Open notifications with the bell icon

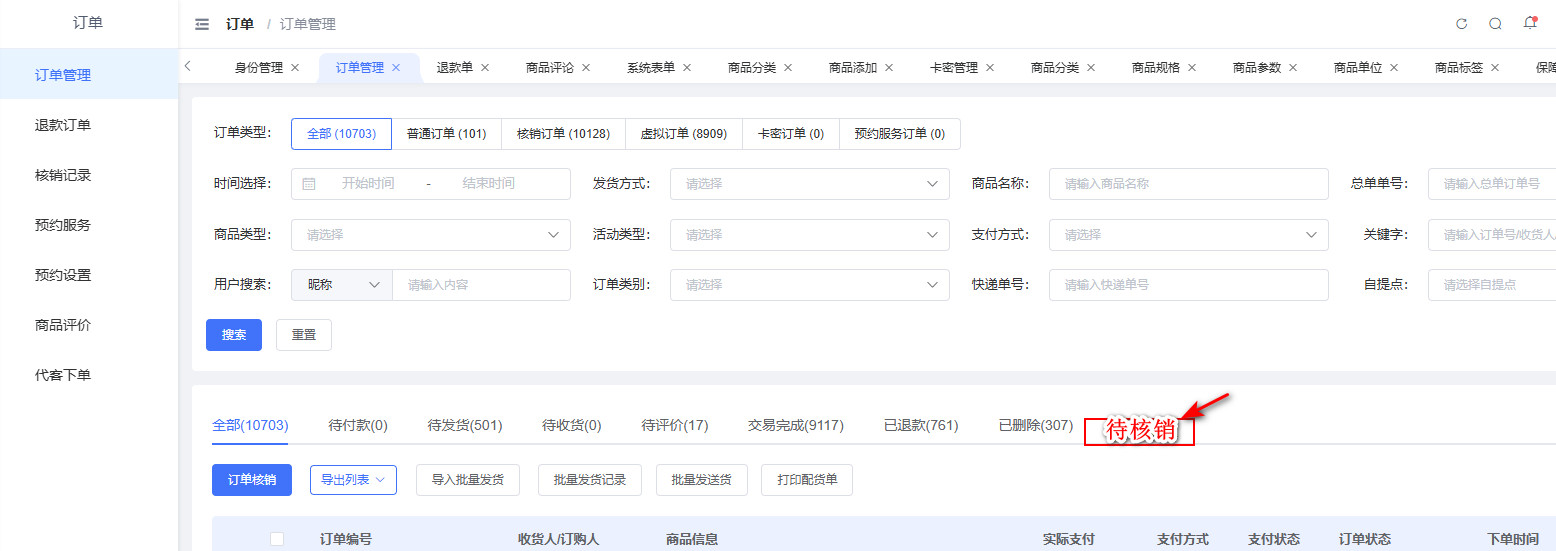[1529, 23]
